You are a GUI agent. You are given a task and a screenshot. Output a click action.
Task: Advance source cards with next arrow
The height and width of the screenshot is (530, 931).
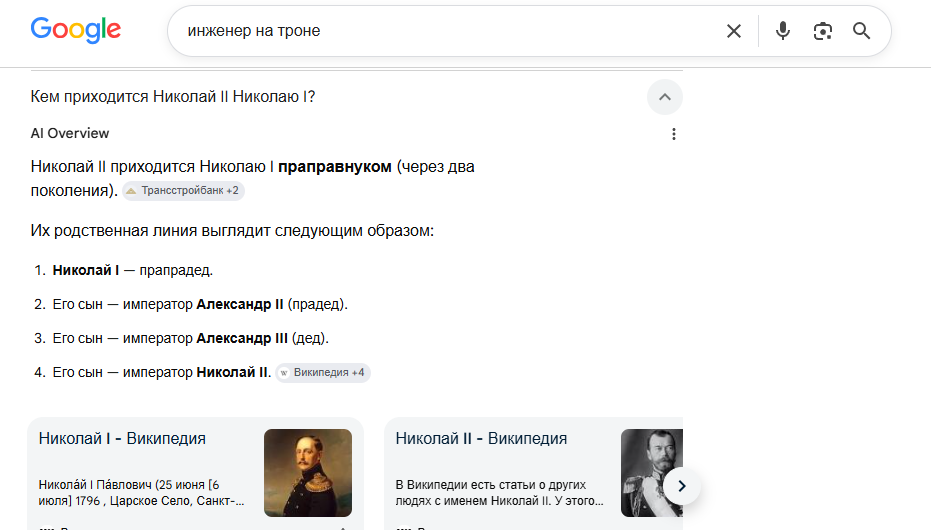click(x=682, y=486)
